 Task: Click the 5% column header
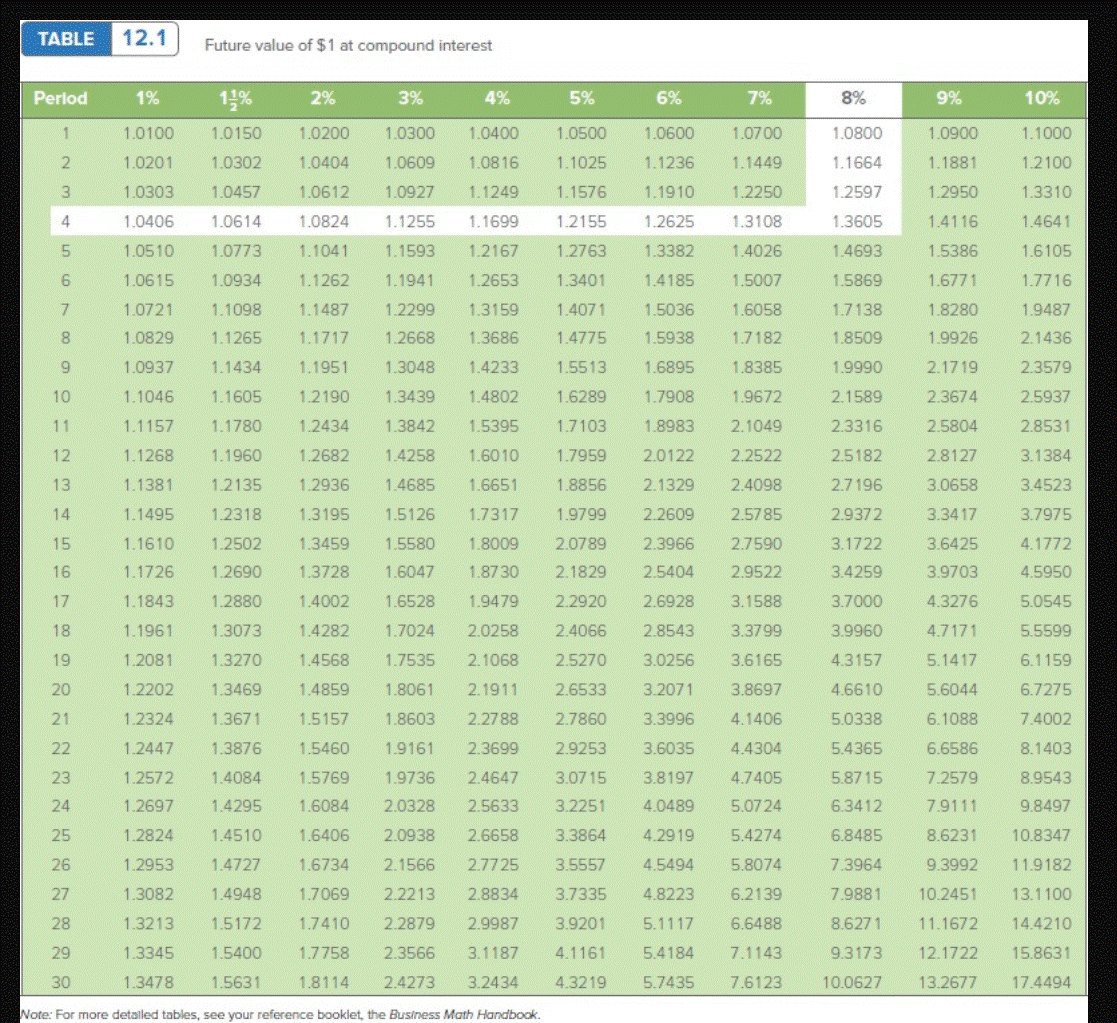[582, 98]
